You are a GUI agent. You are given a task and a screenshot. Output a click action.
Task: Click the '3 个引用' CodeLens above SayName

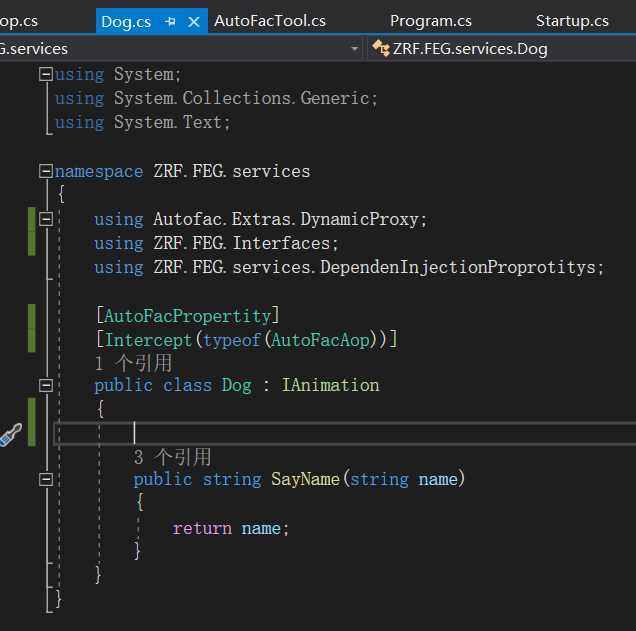tap(172, 457)
